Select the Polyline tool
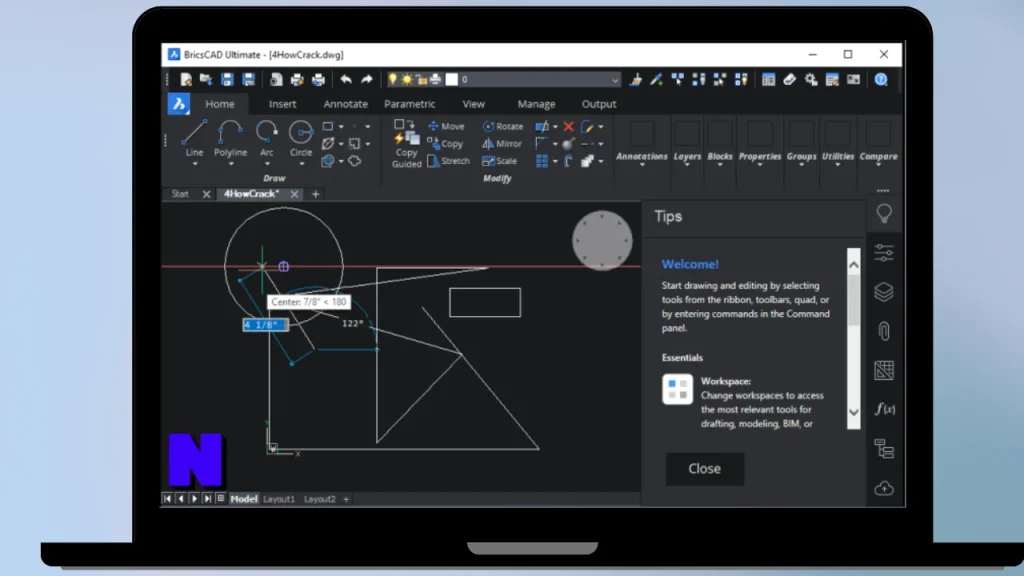The height and width of the screenshot is (576, 1024). (x=231, y=138)
